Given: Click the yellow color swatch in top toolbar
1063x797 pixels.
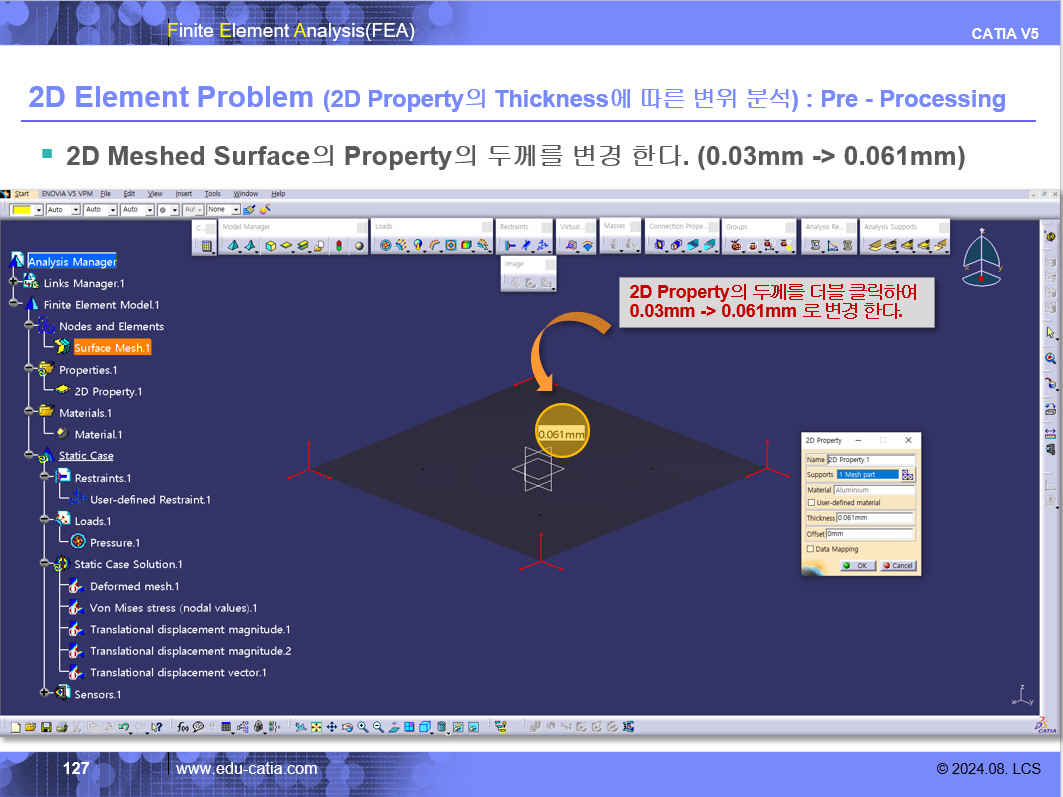Looking at the screenshot, I should click(x=20, y=210).
